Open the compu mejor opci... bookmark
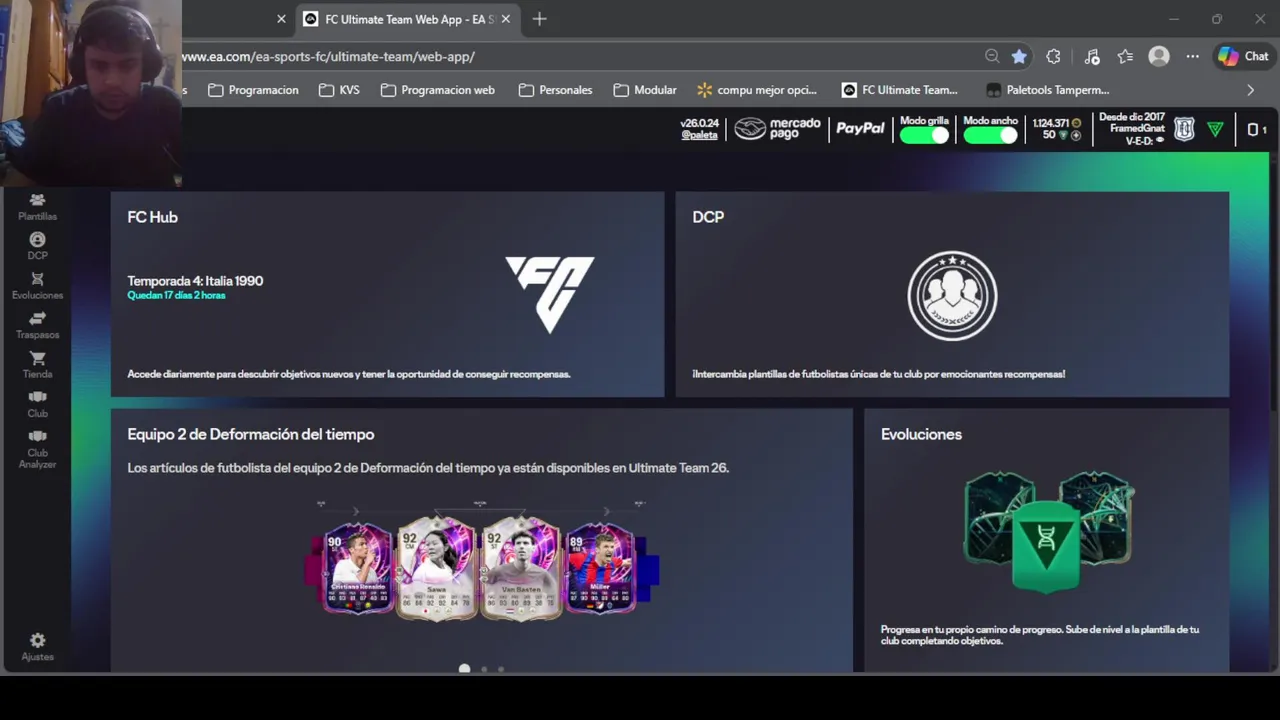This screenshot has width=1280, height=720. (757, 90)
